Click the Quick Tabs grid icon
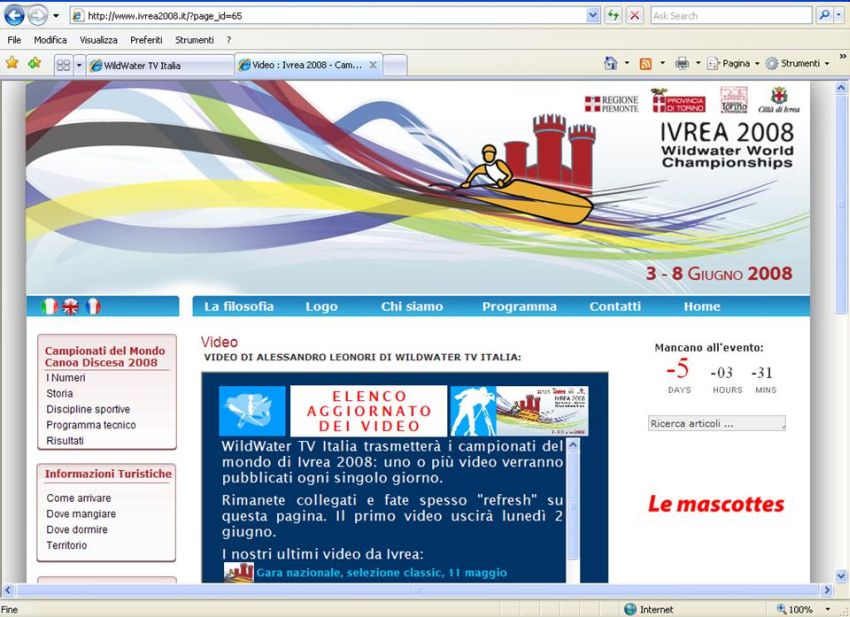The width and height of the screenshot is (850, 617). tap(63, 65)
